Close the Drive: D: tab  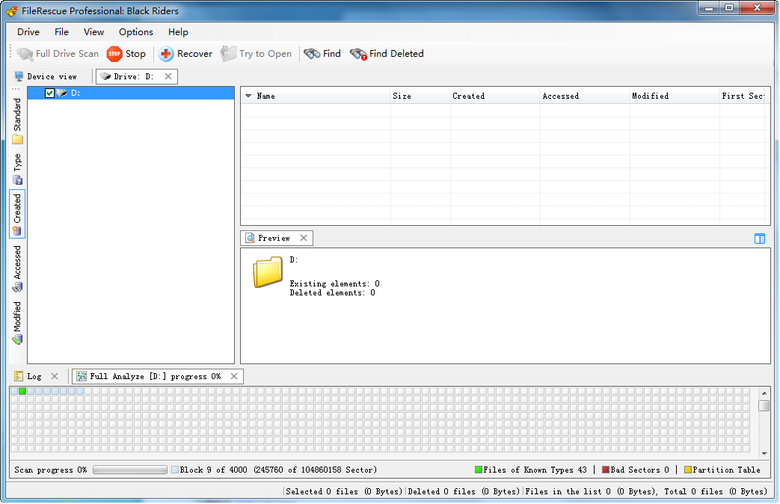coord(168,76)
